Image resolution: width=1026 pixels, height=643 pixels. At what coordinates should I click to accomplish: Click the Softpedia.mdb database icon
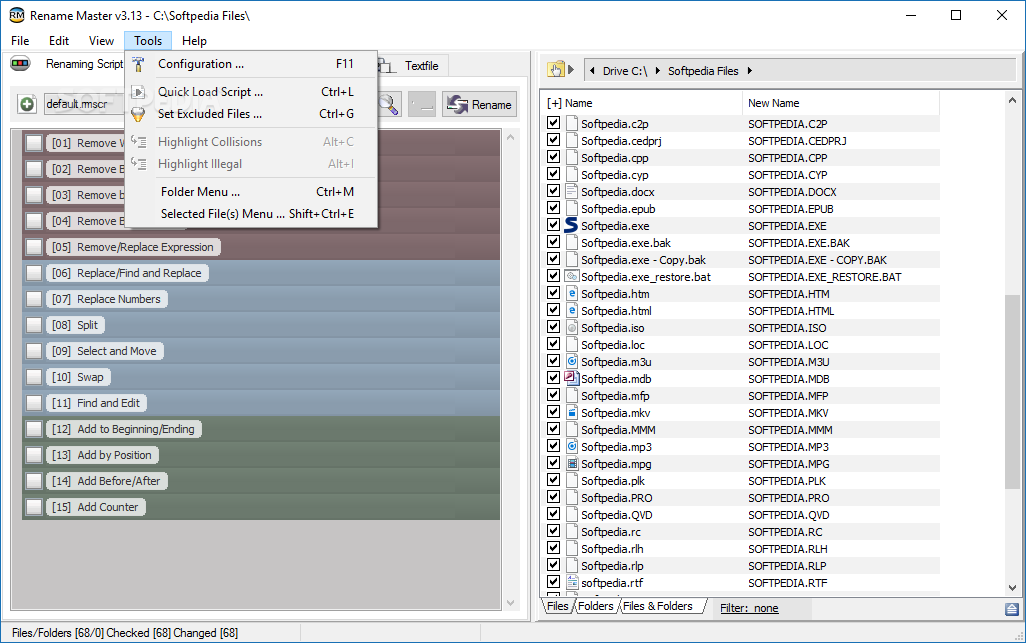pos(571,379)
